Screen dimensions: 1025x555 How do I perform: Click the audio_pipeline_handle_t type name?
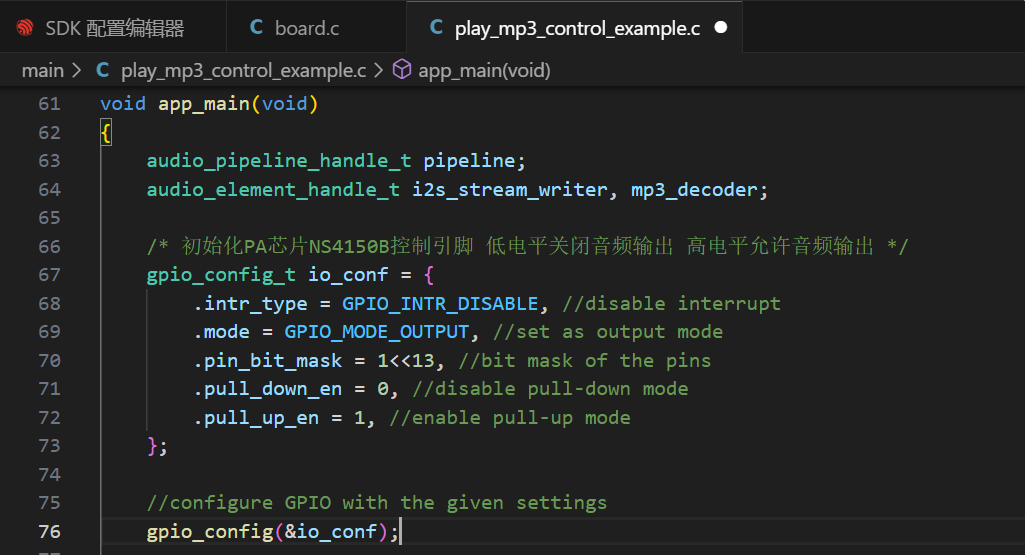[278, 161]
